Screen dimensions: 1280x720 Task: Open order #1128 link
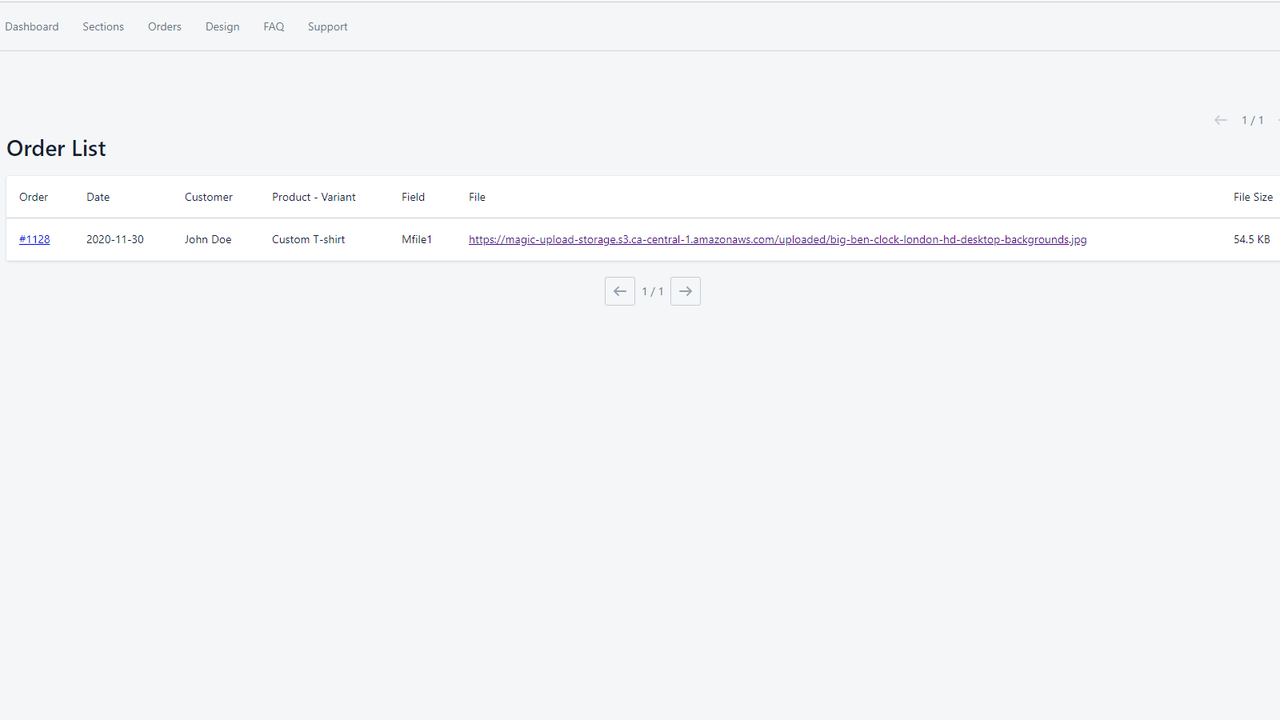pos(34,239)
